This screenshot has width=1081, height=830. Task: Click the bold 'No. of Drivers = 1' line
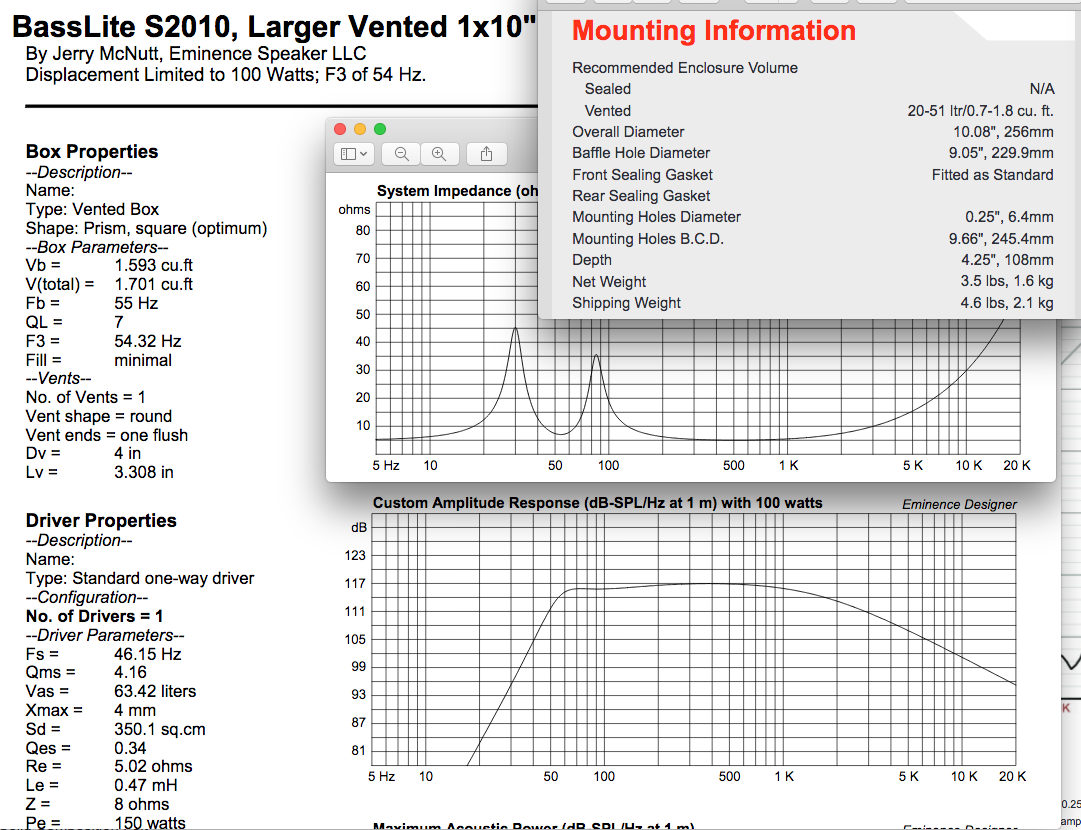pyautogui.click(x=94, y=616)
